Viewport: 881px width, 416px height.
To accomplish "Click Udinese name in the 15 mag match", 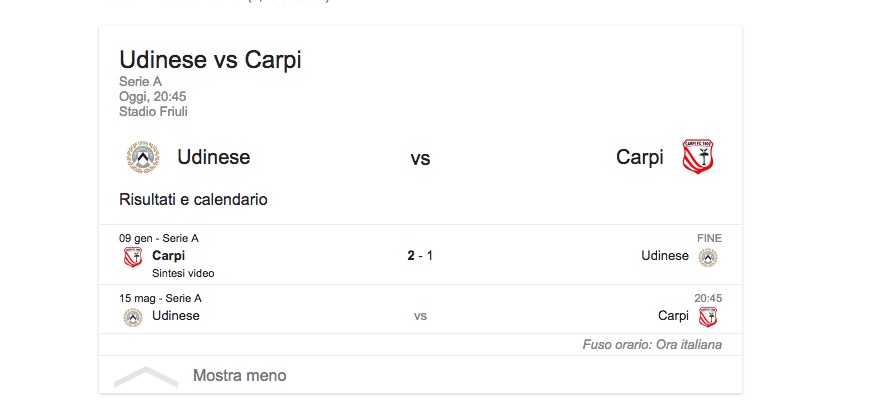I will point(176,316).
